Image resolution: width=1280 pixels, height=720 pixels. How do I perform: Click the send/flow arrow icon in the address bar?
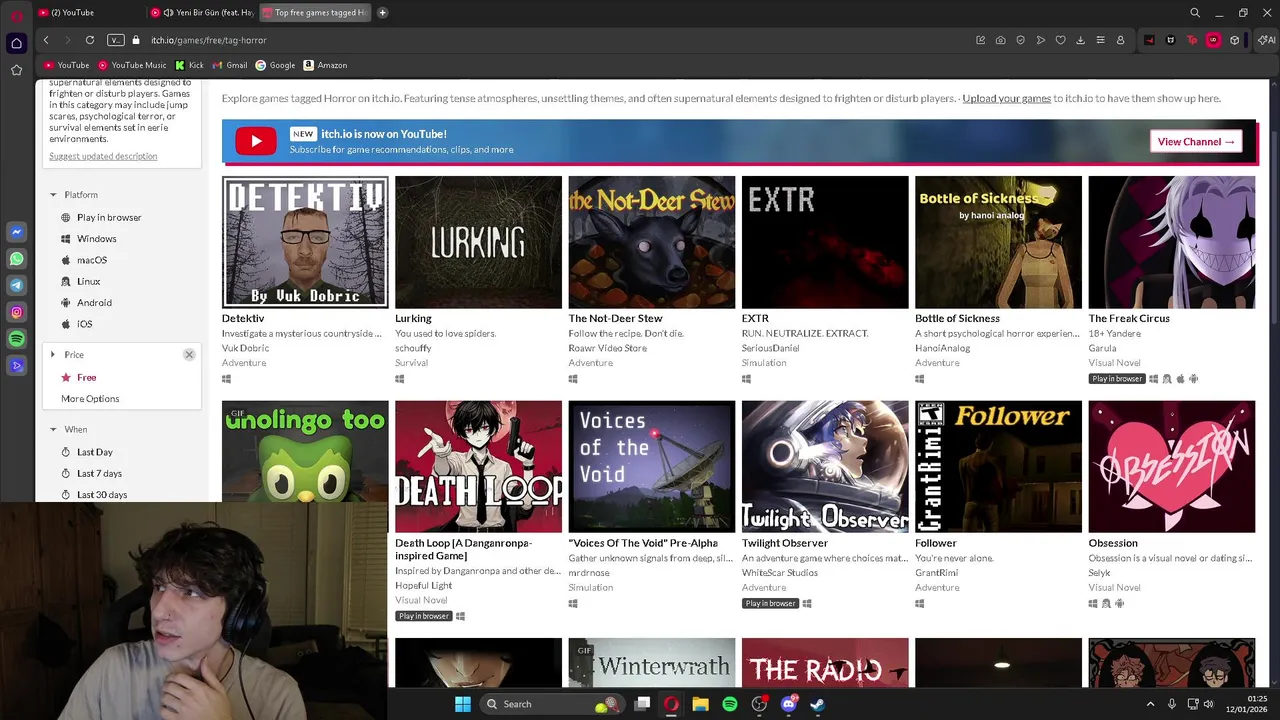point(1040,40)
